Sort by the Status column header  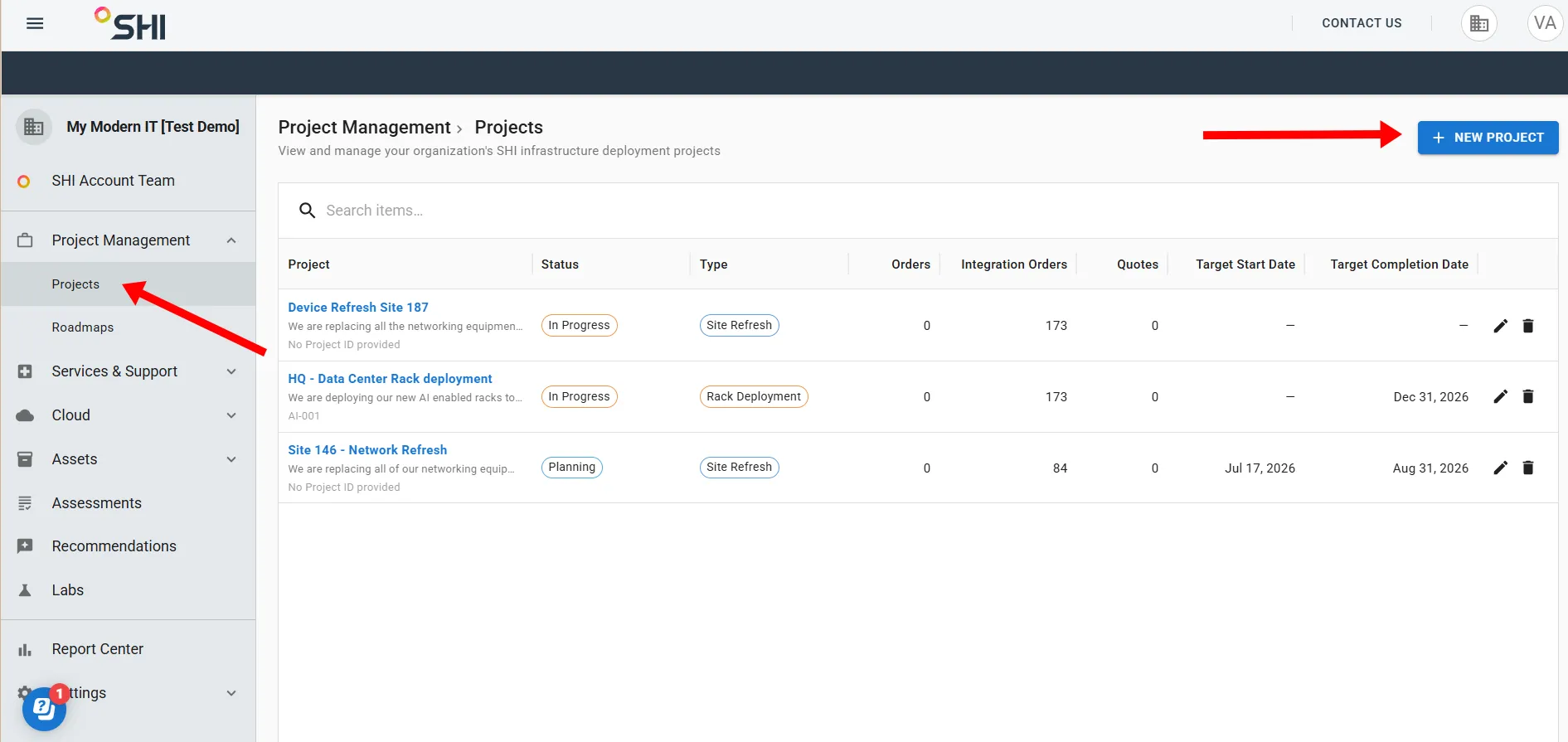(560, 264)
